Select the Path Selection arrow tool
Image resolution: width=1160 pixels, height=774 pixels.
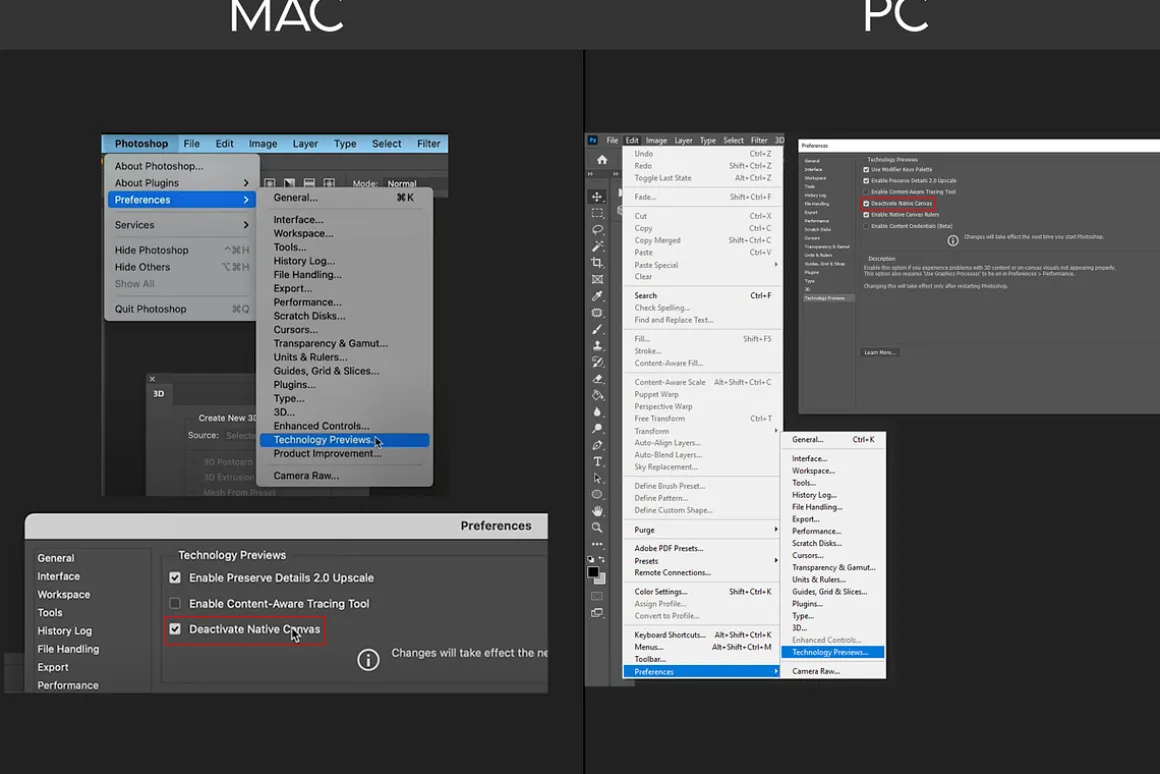(x=597, y=478)
